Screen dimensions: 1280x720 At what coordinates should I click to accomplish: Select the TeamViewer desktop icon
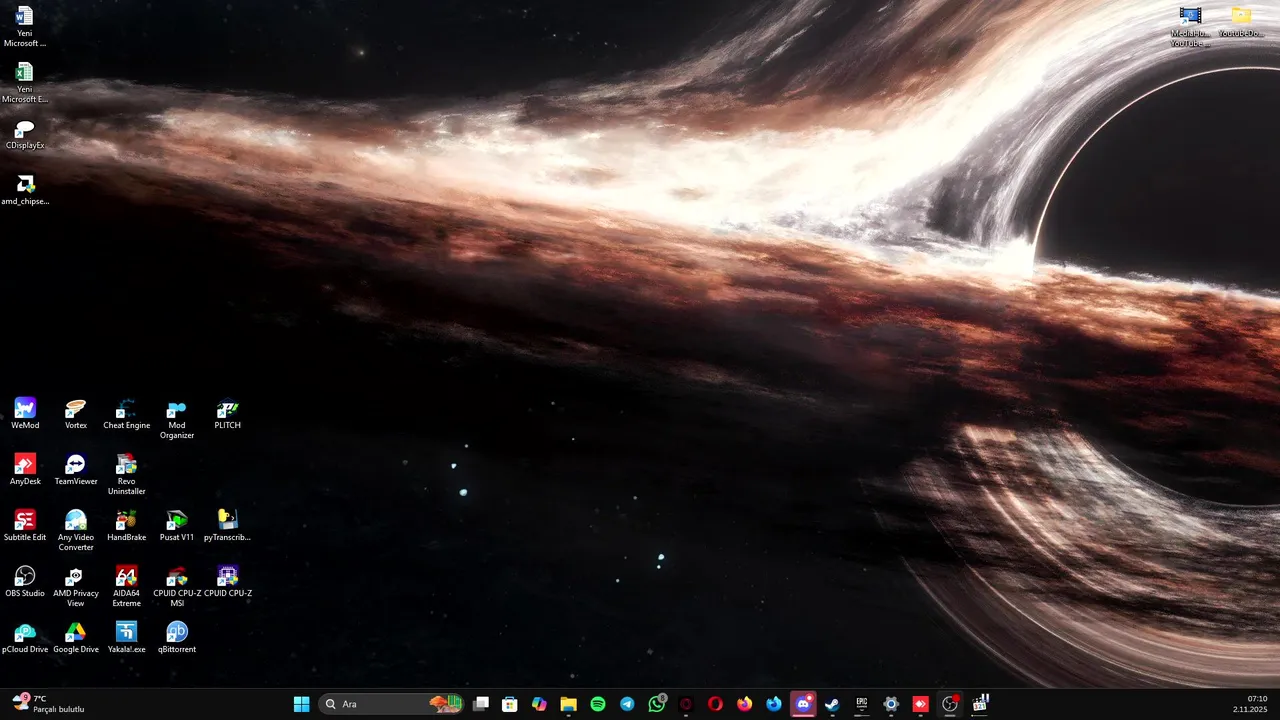(x=76, y=469)
